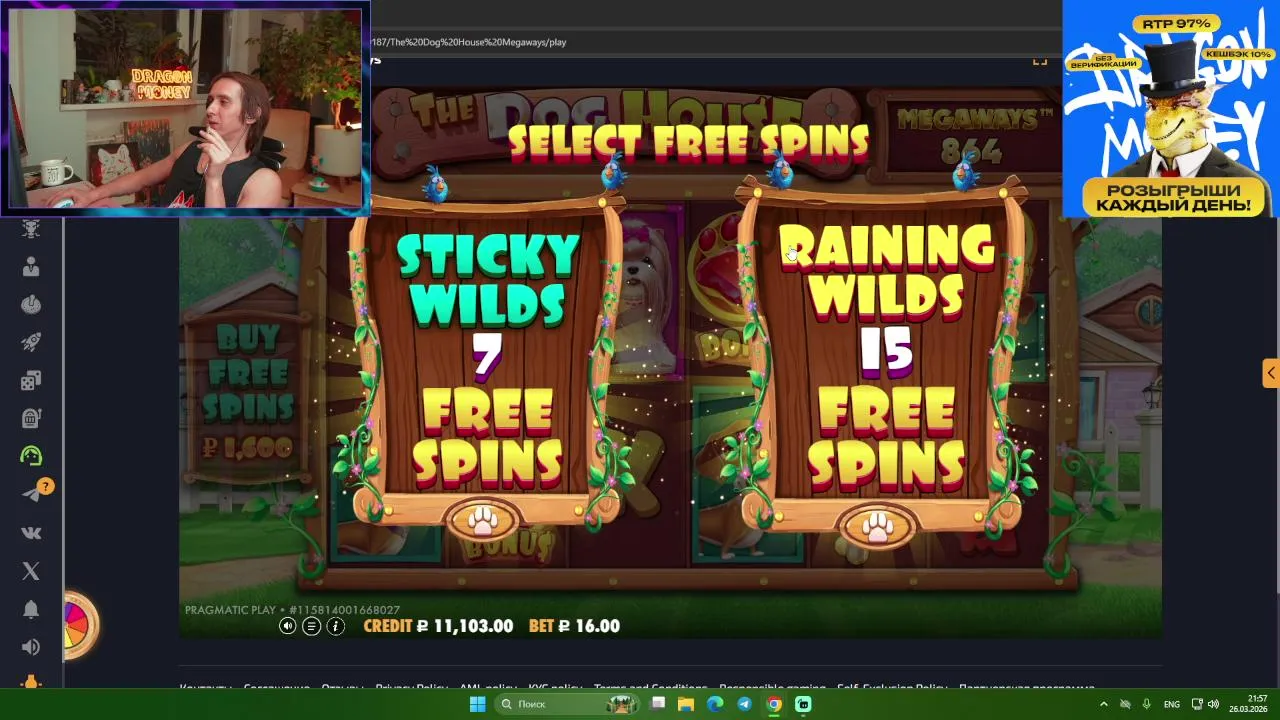Viewport: 1280px width, 720px height.
Task: Open the green streaming app taskbar icon
Action: point(803,704)
